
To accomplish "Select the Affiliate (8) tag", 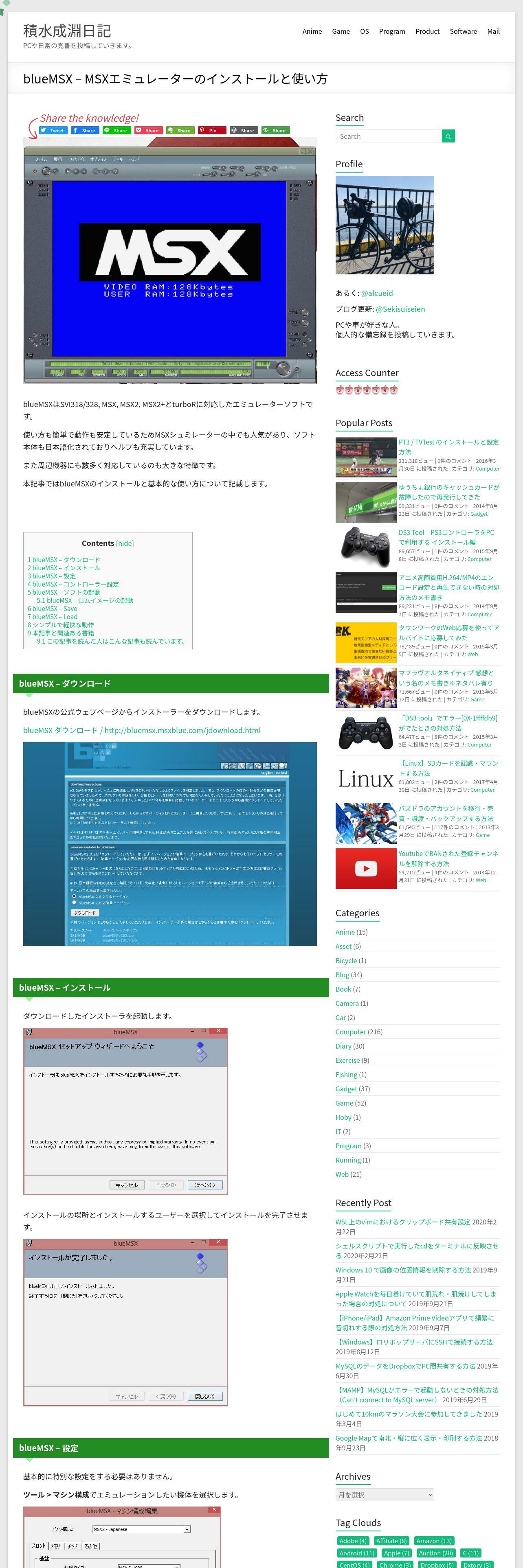I will coord(391,1541).
